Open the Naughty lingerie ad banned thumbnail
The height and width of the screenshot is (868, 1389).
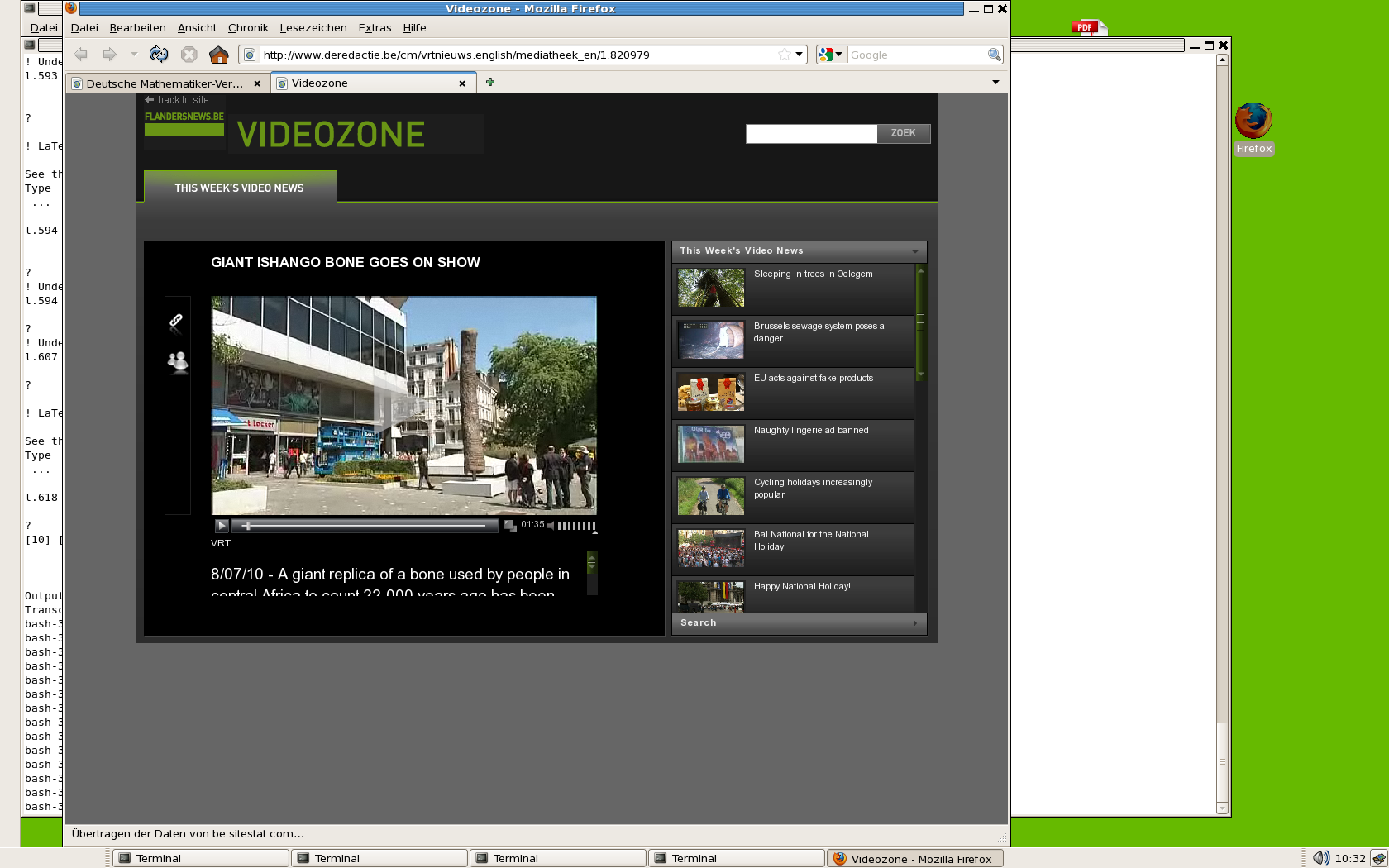pos(711,444)
